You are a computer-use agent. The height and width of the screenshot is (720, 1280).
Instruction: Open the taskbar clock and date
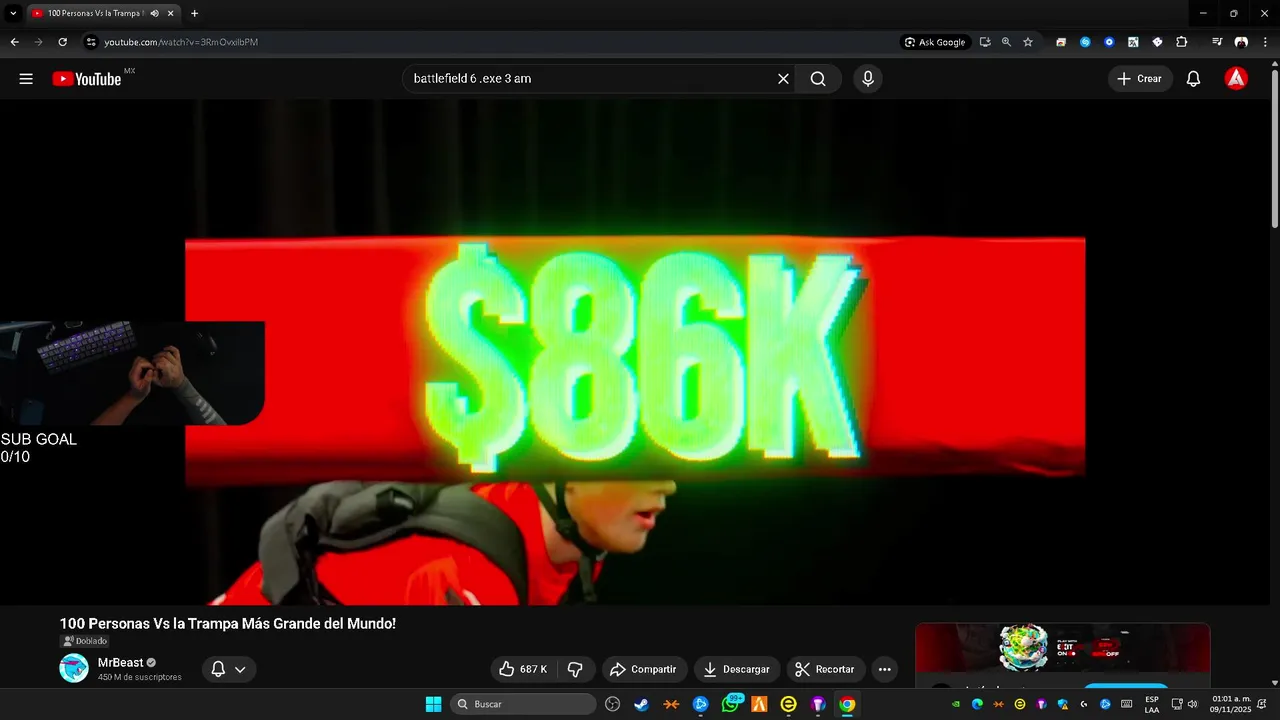click(1232, 704)
